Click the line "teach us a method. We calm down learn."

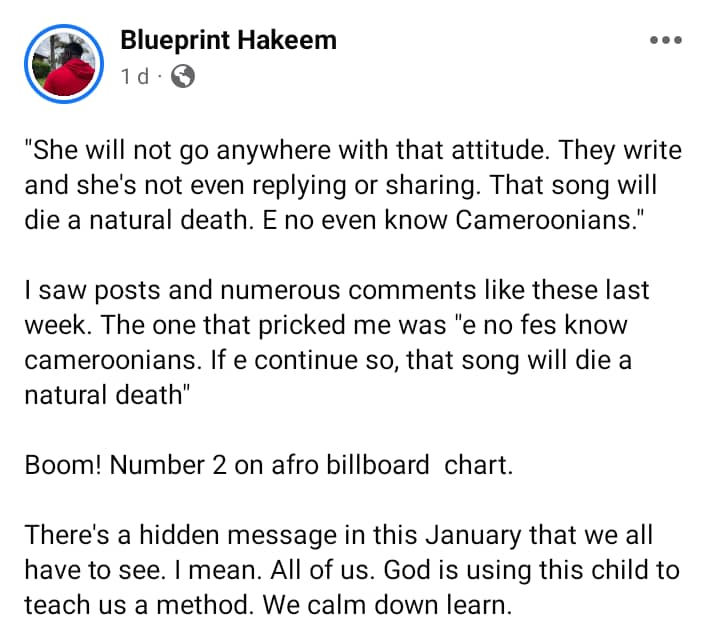(268, 605)
